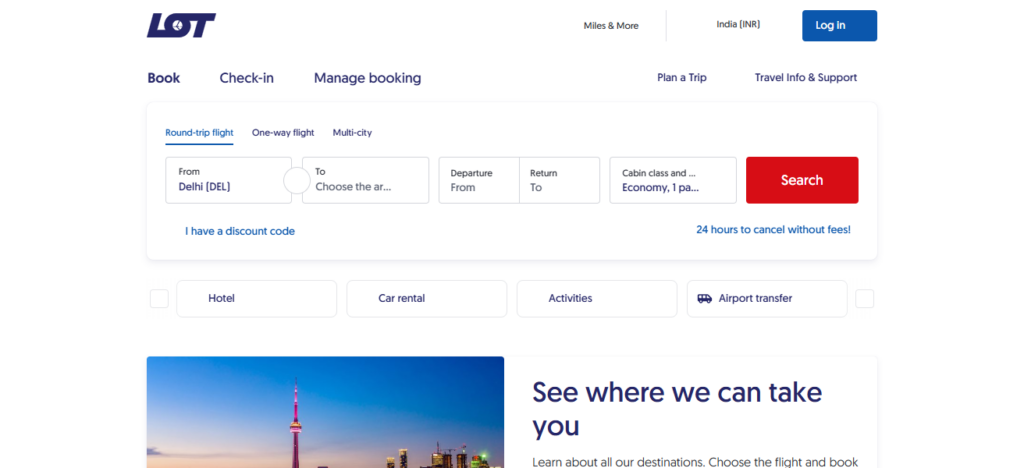The image size is (1024, 468).
Task: Click the To arrival airport field
Action: tap(366, 180)
